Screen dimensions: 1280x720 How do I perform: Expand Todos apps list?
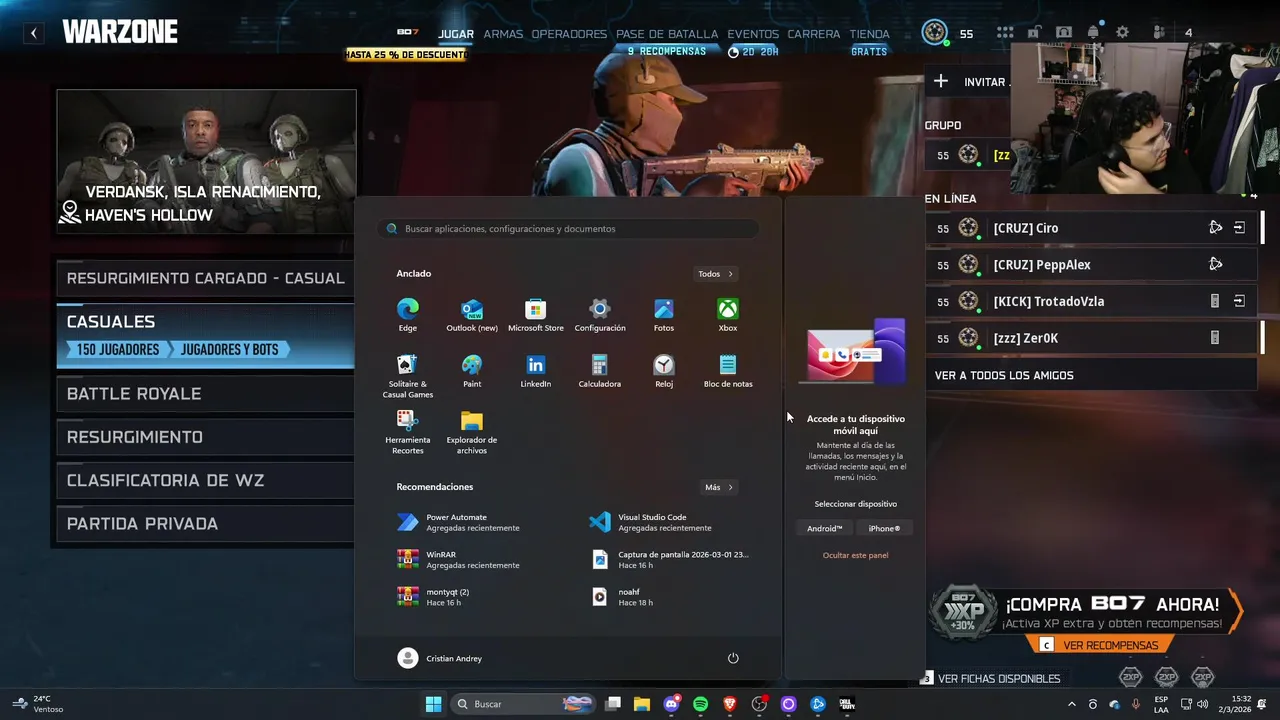[715, 274]
